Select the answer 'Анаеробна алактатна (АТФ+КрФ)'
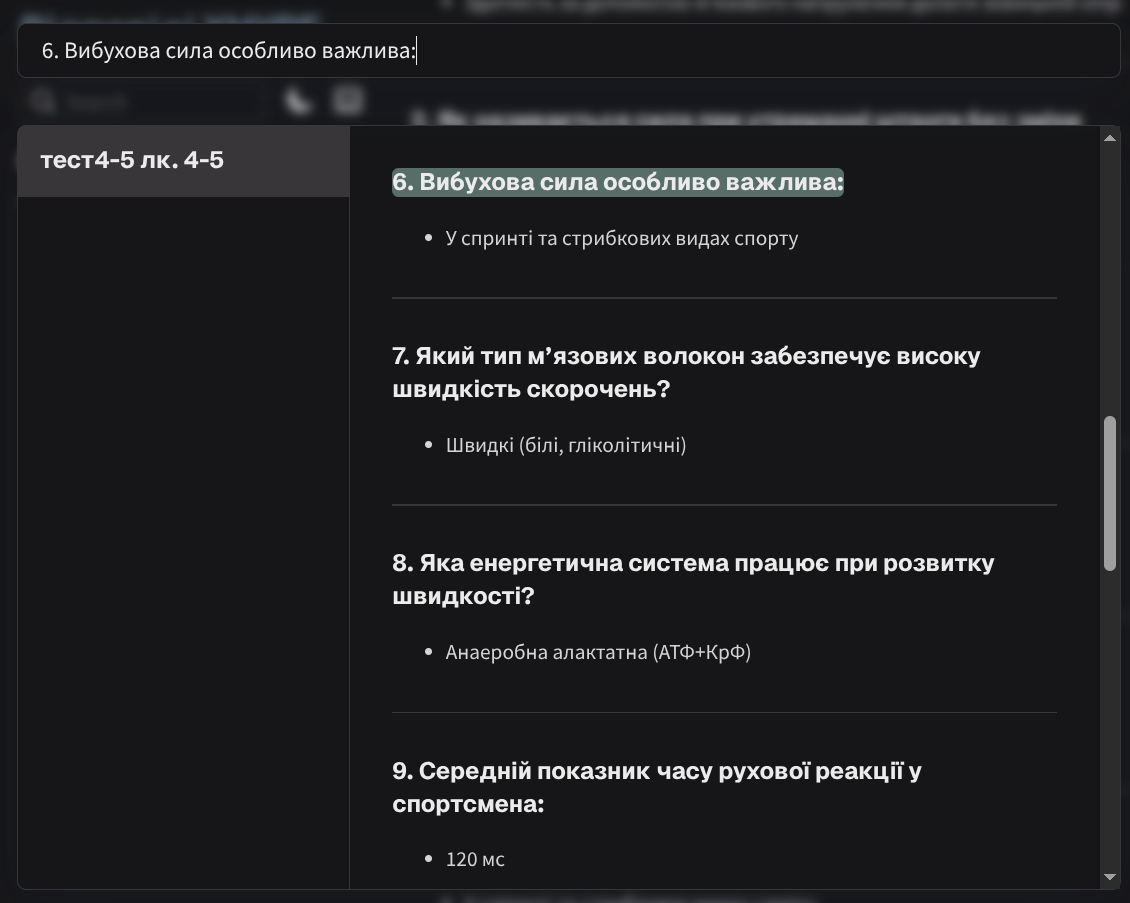This screenshot has width=1130, height=903. tap(597, 652)
